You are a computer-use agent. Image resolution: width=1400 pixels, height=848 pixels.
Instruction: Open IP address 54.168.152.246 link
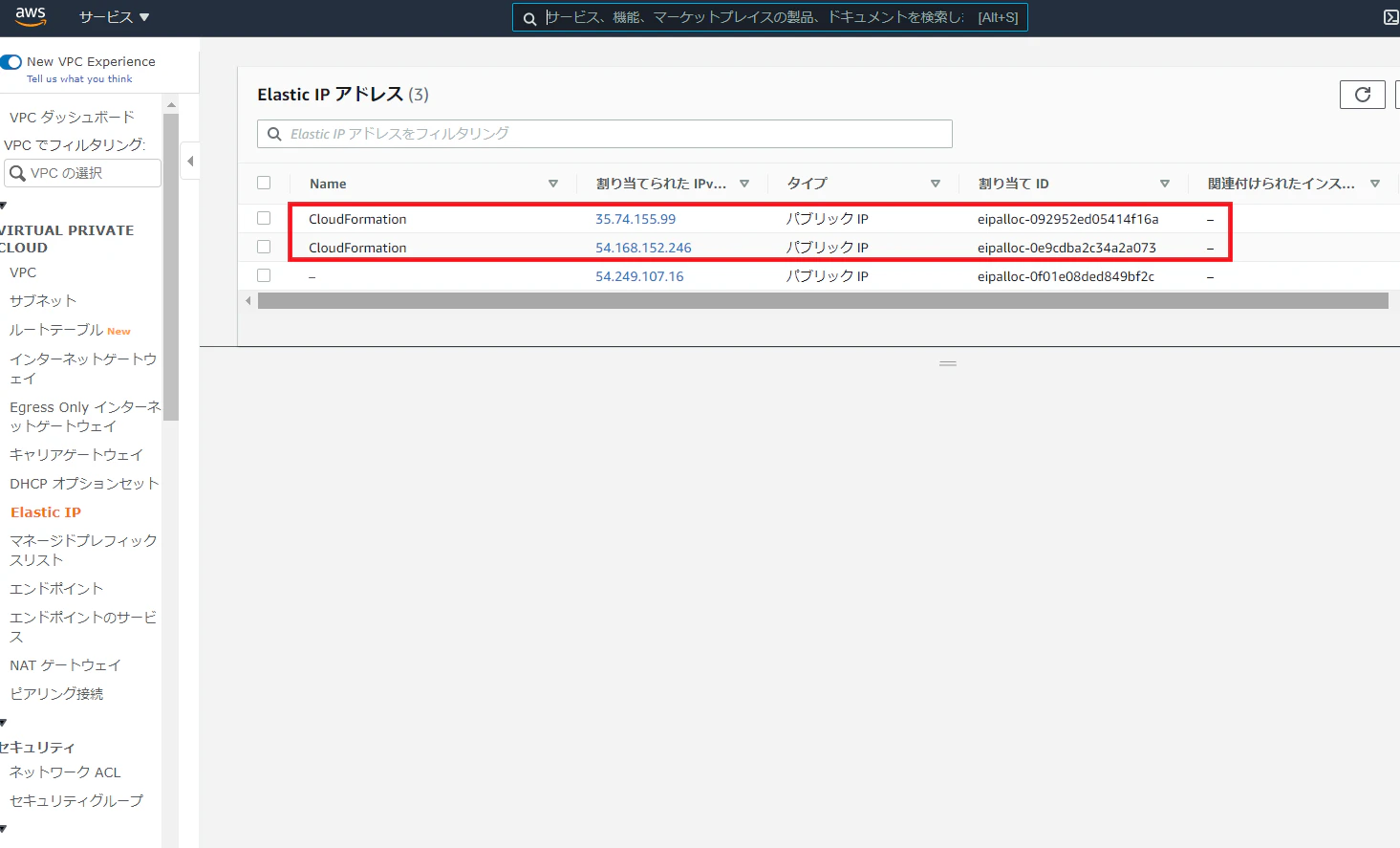(643, 248)
